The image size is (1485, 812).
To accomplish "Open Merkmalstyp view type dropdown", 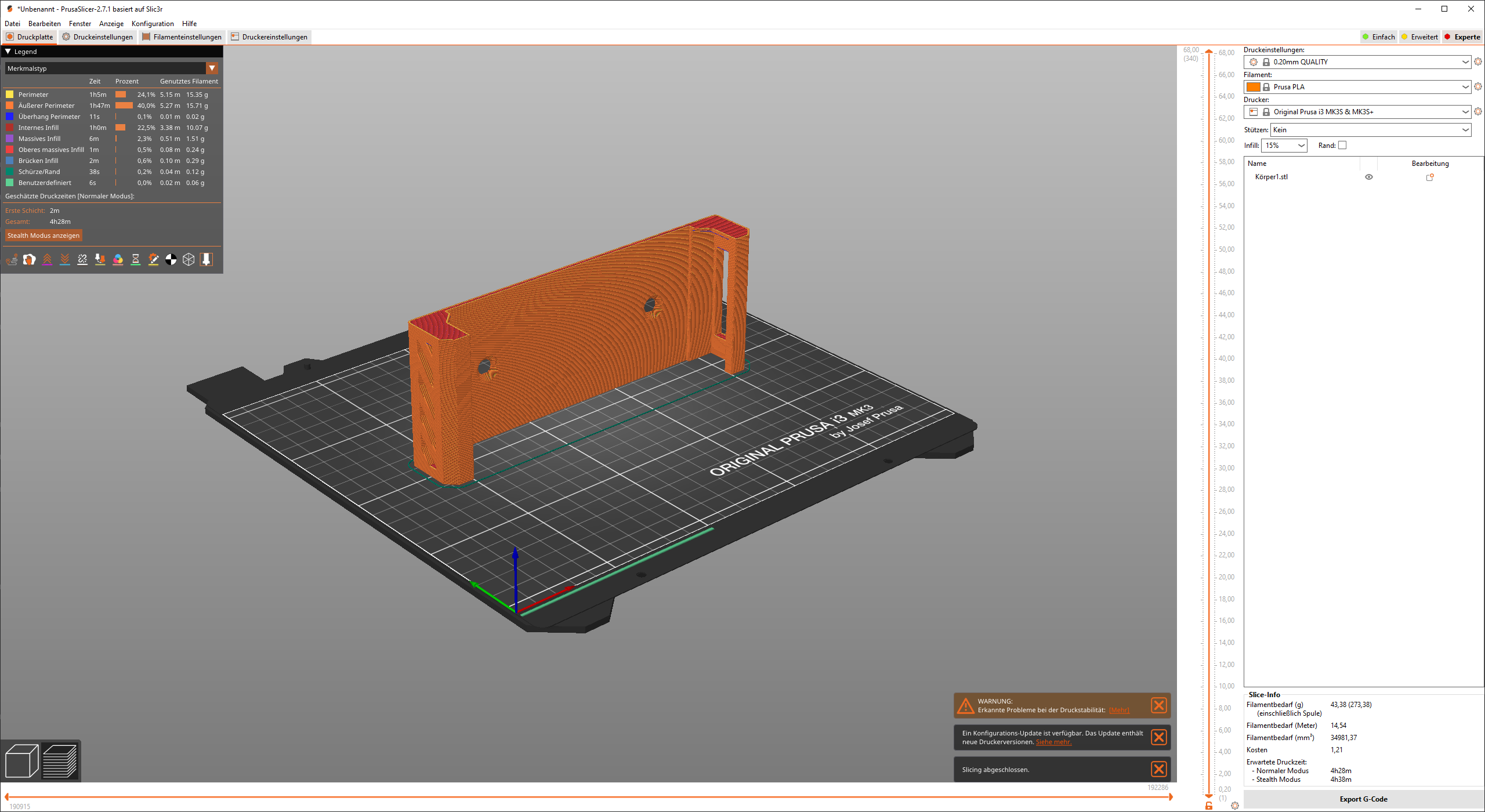I will point(111,68).
